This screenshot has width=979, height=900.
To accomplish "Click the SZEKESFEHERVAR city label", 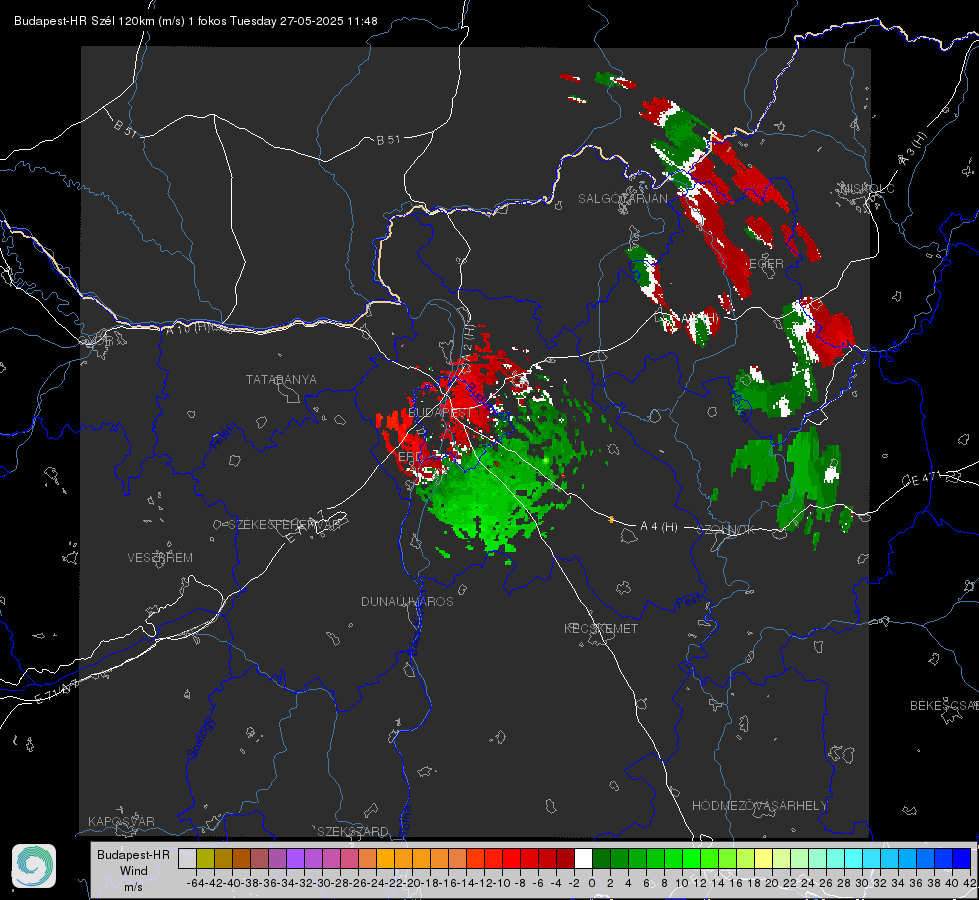I will 284,525.
